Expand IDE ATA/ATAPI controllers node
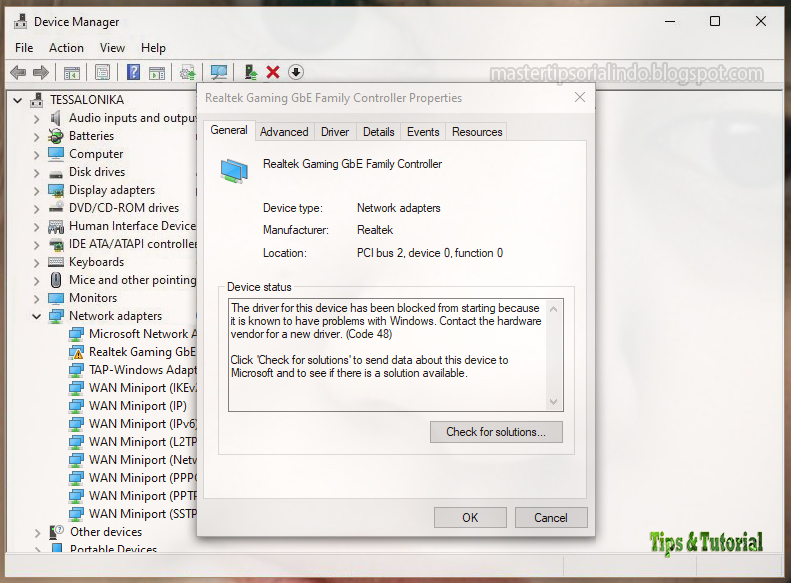This screenshot has width=791, height=583. 36,245
